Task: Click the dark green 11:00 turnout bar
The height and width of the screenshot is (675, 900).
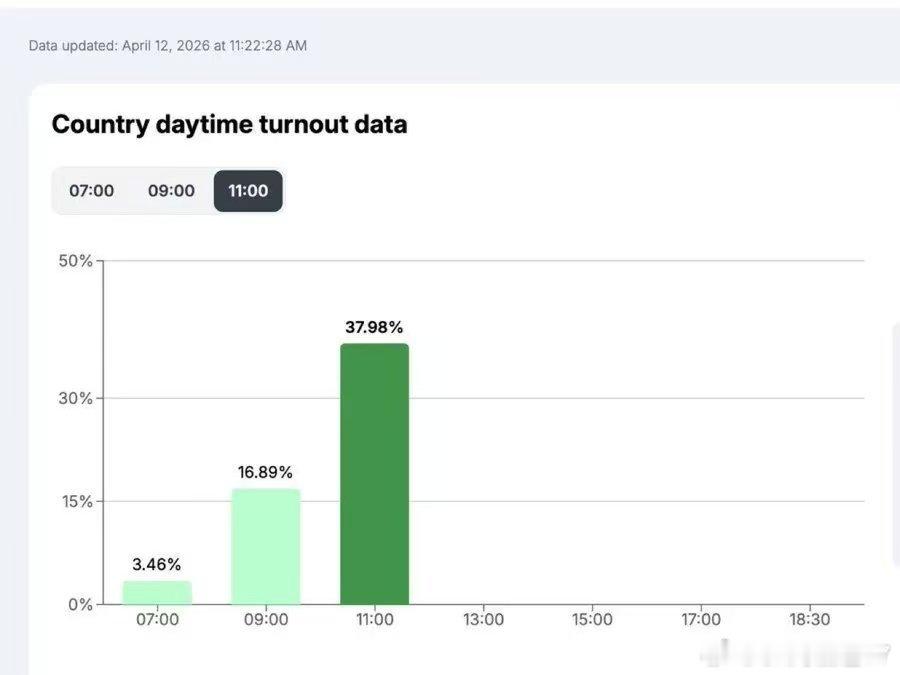Action: tap(374, 474)
